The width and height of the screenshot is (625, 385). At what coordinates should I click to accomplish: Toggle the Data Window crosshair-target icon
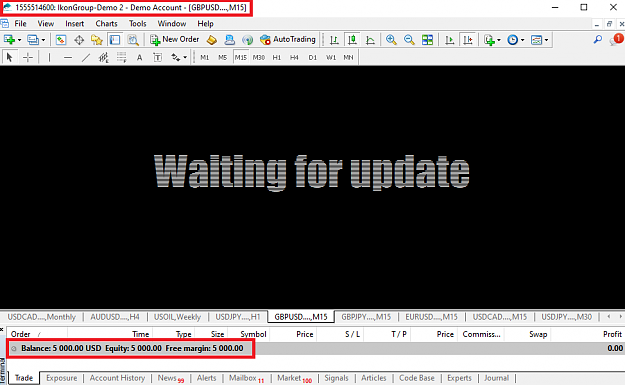pos(79,39)
